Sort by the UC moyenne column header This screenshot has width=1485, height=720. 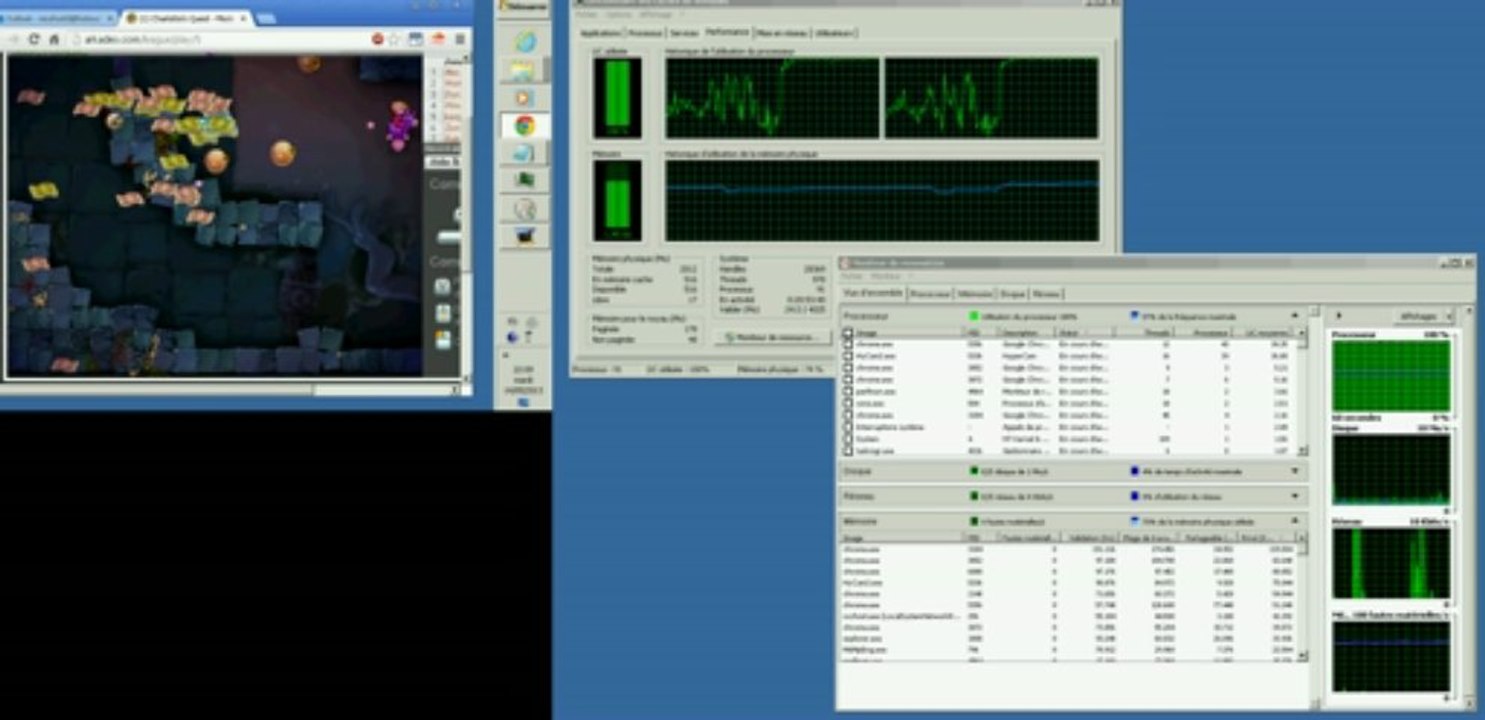pyautogui.click(x=1264, y=332)
